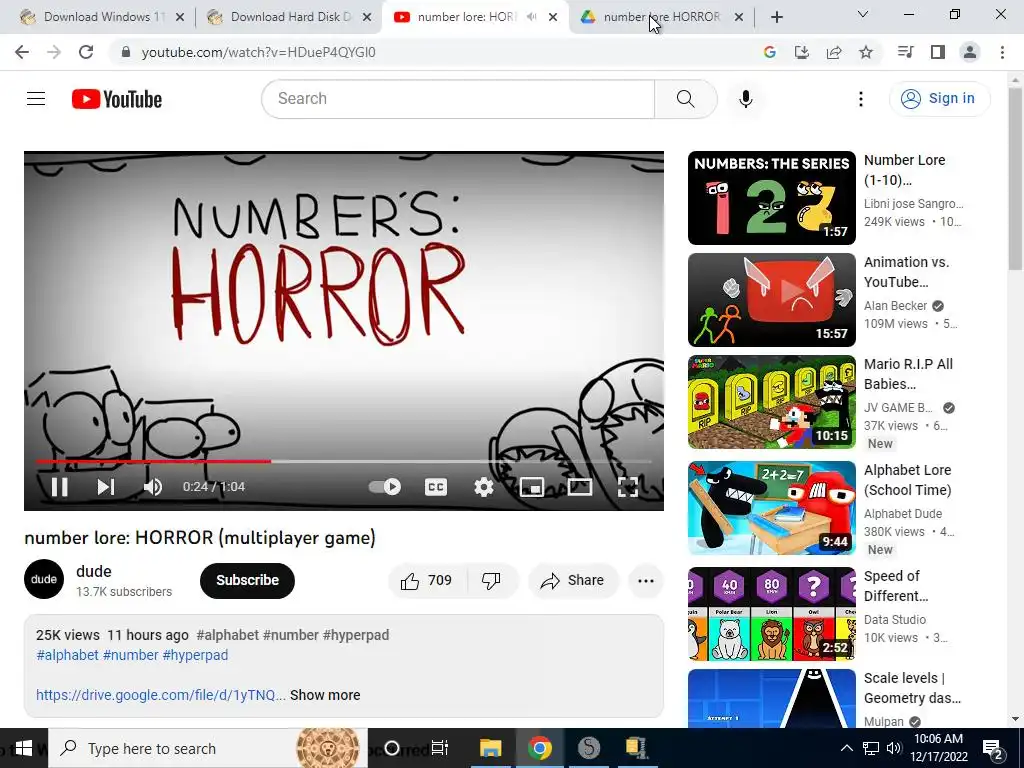Open Alphabet Lore (School Time) video
Screen dimensions: 1024x768
771,508
